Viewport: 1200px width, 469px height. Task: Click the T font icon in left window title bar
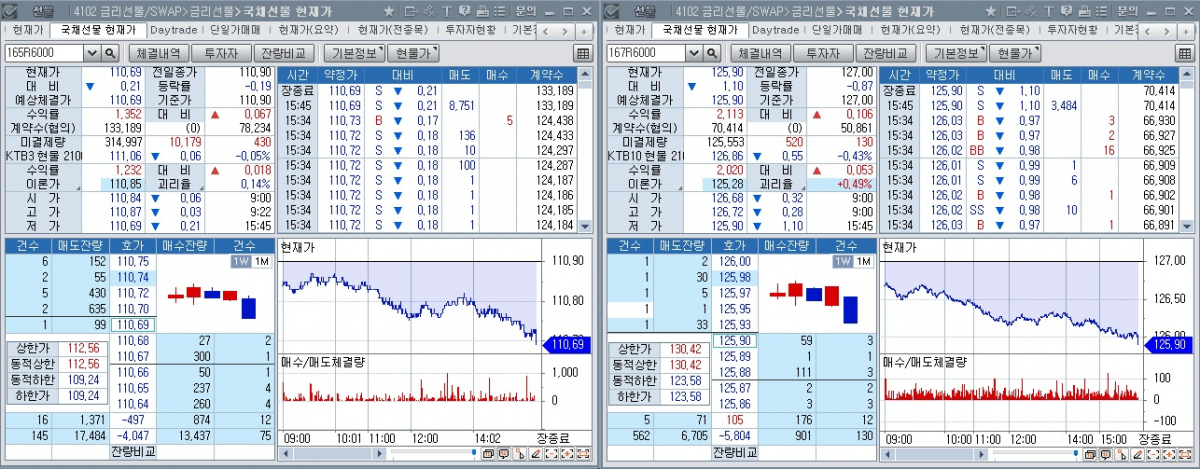click(446, 10)
